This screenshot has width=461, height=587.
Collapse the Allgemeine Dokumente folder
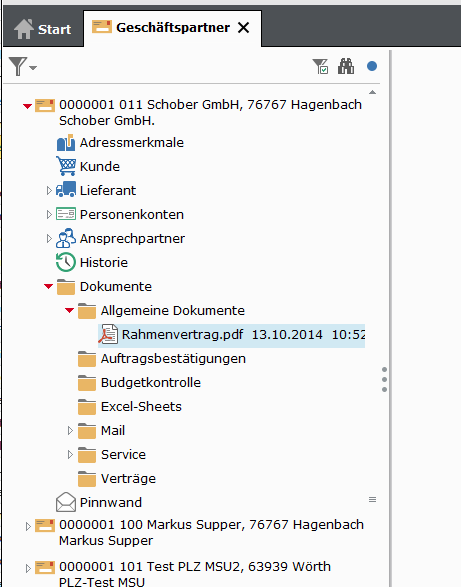pos(69,310)
